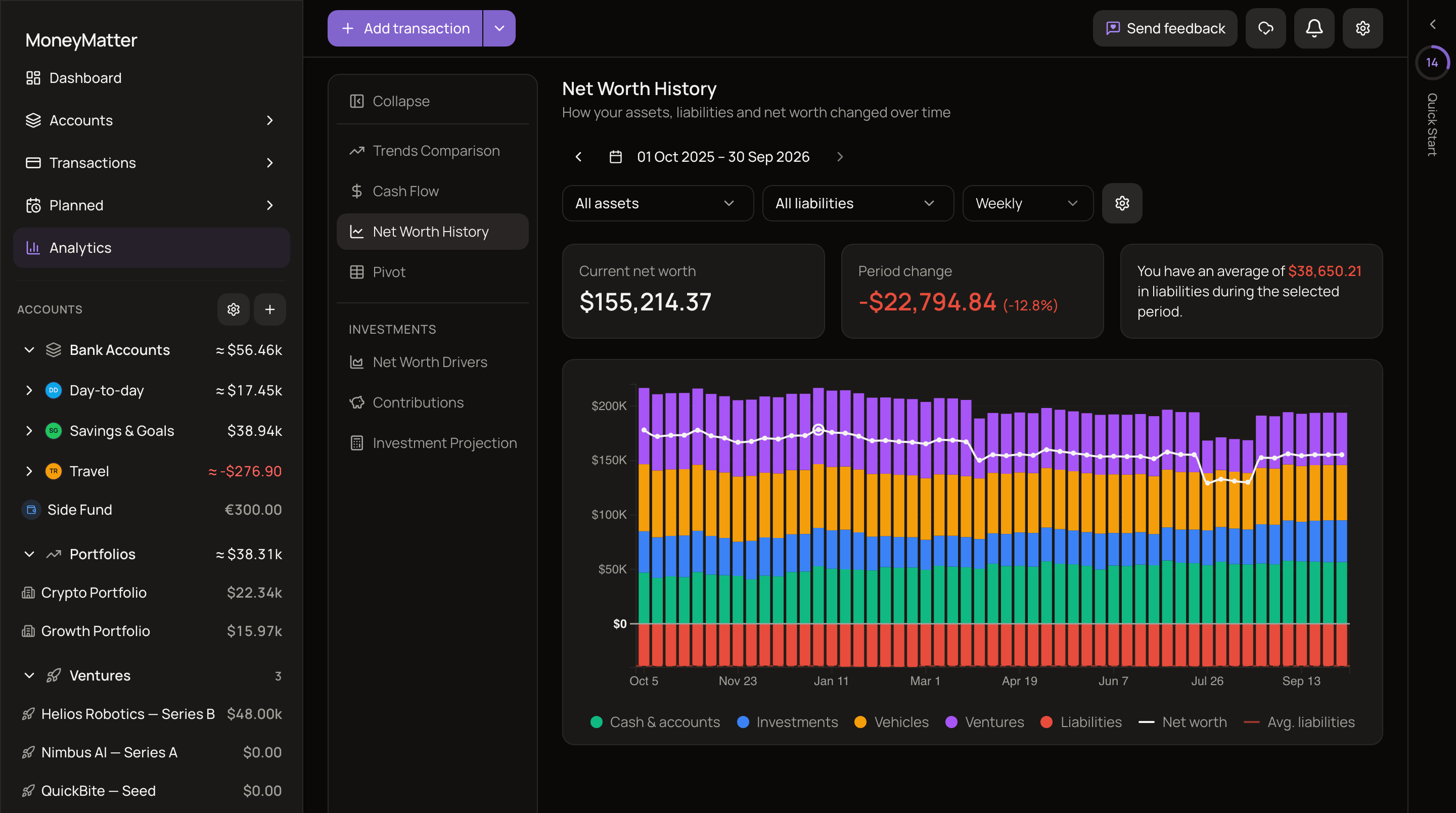Open the All liabilities dropdown
The width and height of the screenshot is (1456, 813).
click(858, 203)
